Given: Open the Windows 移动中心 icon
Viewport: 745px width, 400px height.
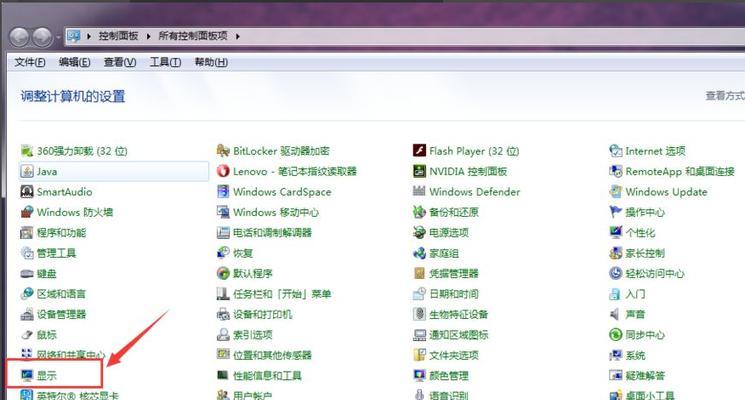Looking at the screenshot, I should tap(223, 212).
